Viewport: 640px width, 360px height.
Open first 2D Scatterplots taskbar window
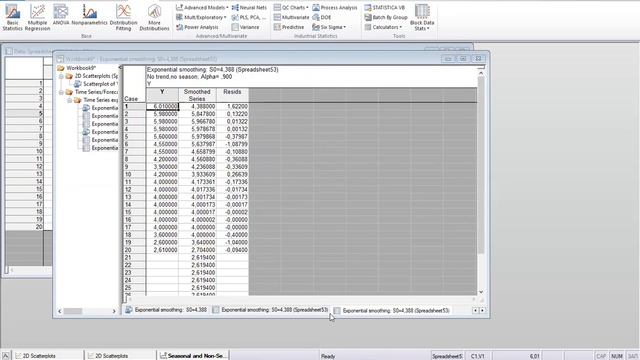click(x=48, y=356)
